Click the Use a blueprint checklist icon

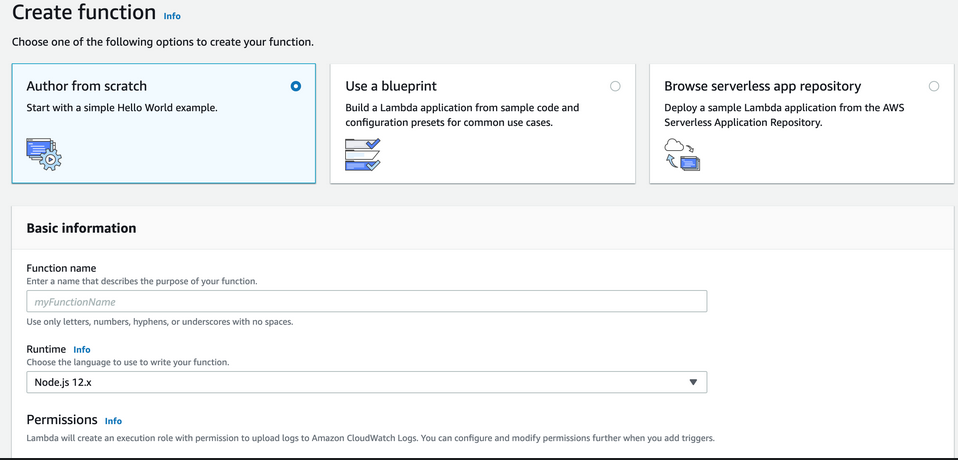point(362,154)
